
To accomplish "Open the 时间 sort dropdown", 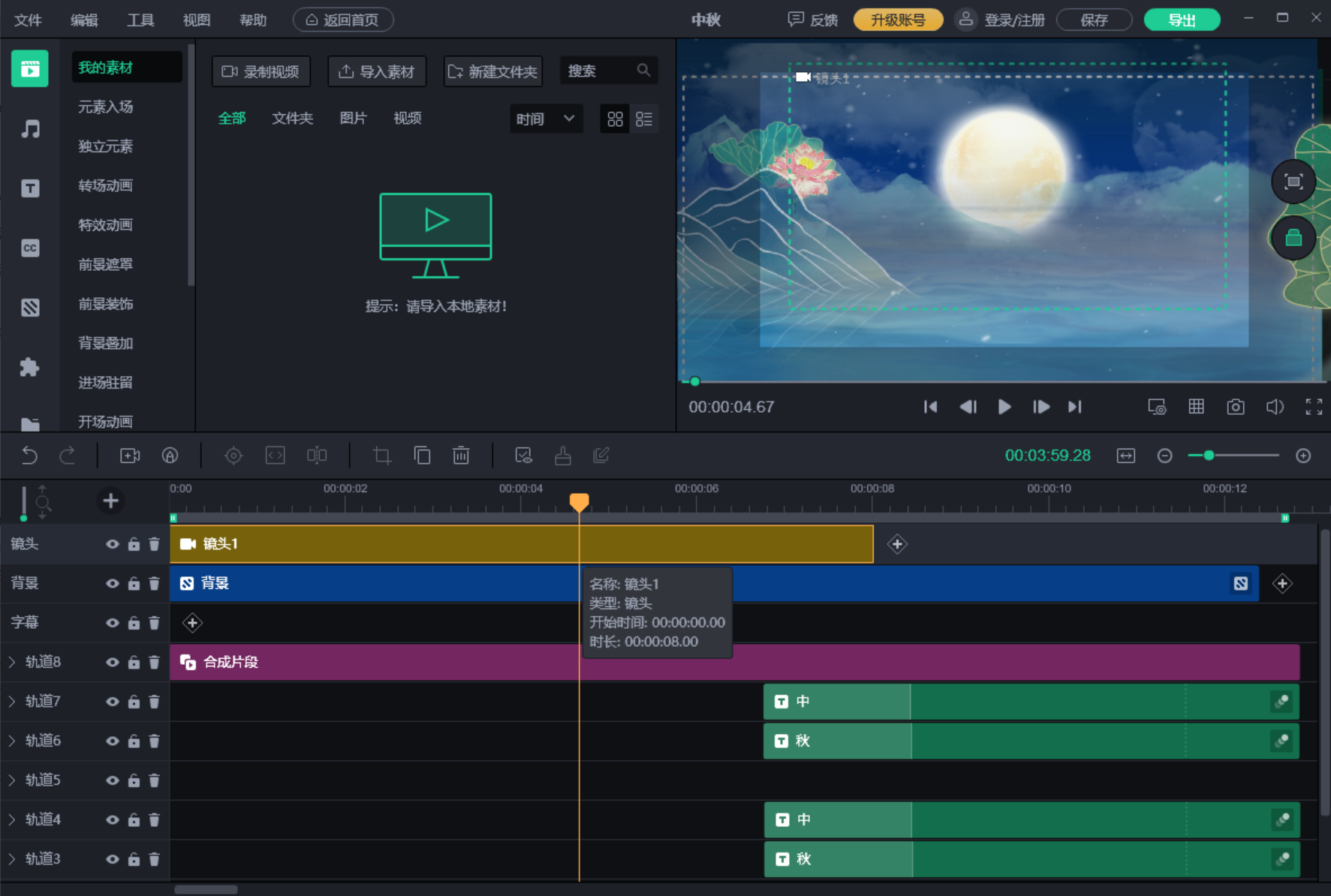I will tap(546, 119).
